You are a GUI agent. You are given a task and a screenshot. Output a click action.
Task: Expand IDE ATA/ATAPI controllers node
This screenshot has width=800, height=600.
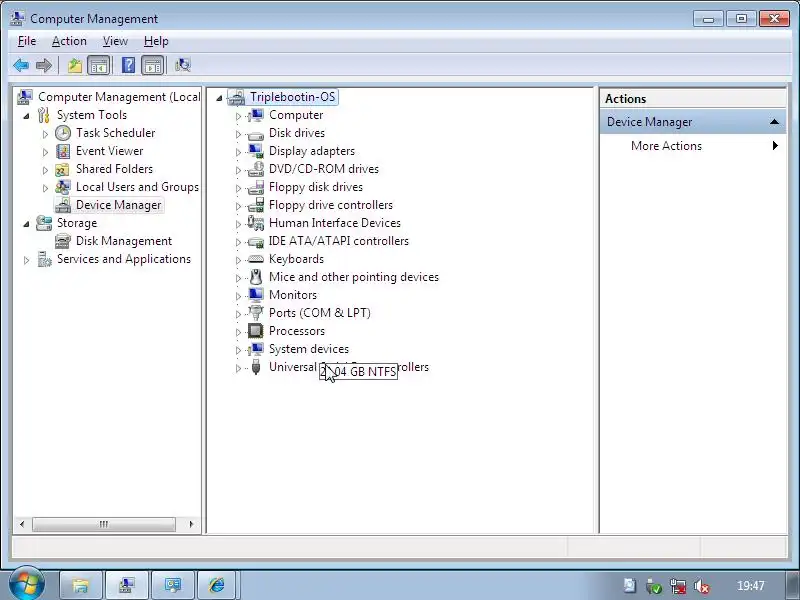(x=238, y=242)
